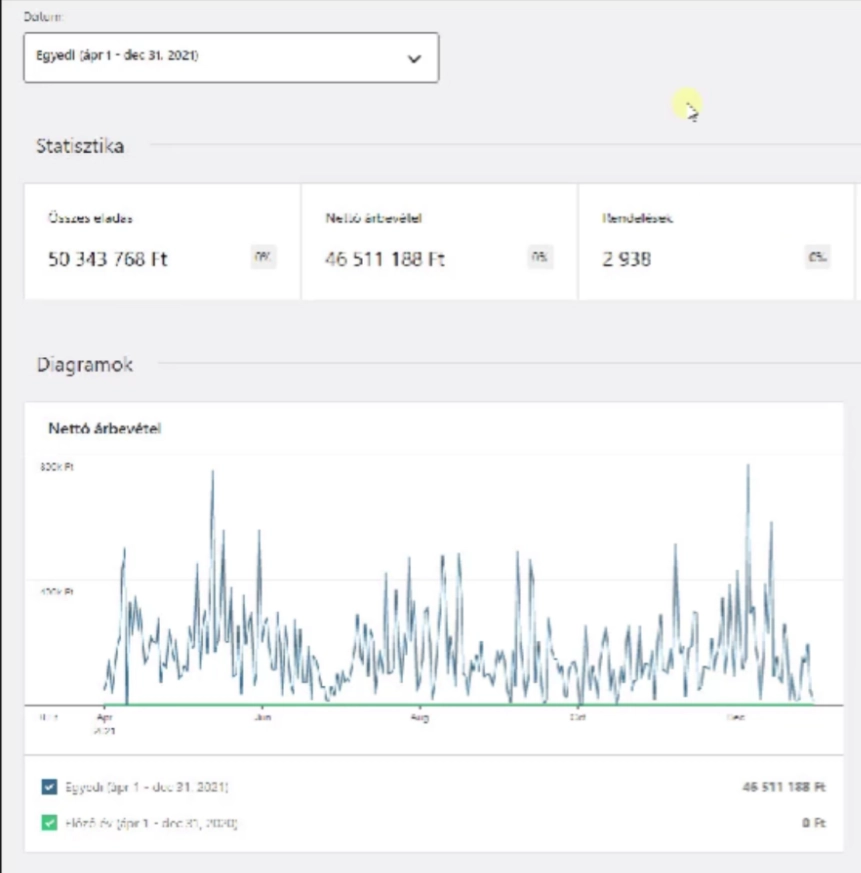Image resolution: width=861 pixels, height=873 pixels.
Task: Select the Nettó árbevétel stat card
Action: [x=438, y=241]
